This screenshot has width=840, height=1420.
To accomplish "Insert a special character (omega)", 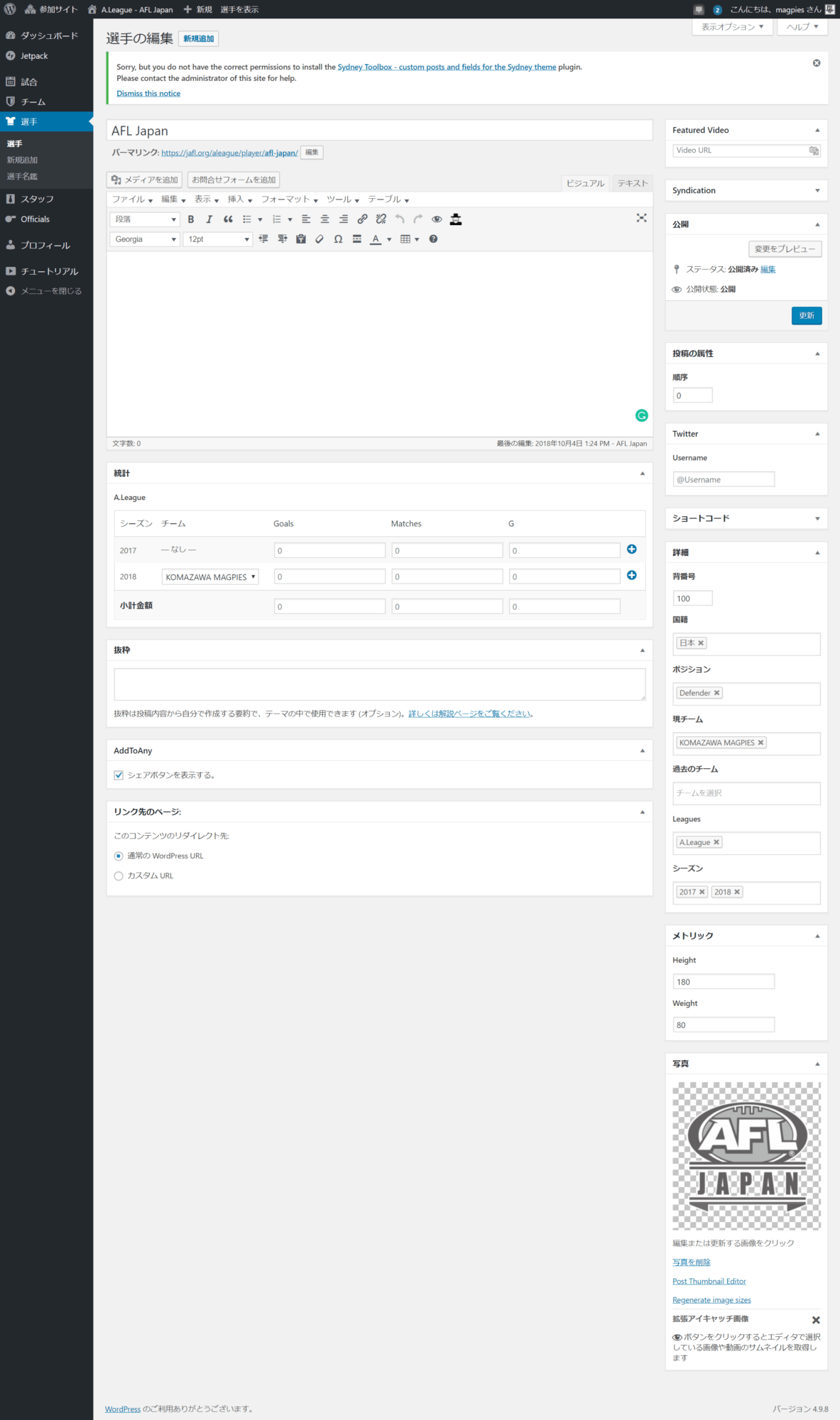I will (338, 239).
